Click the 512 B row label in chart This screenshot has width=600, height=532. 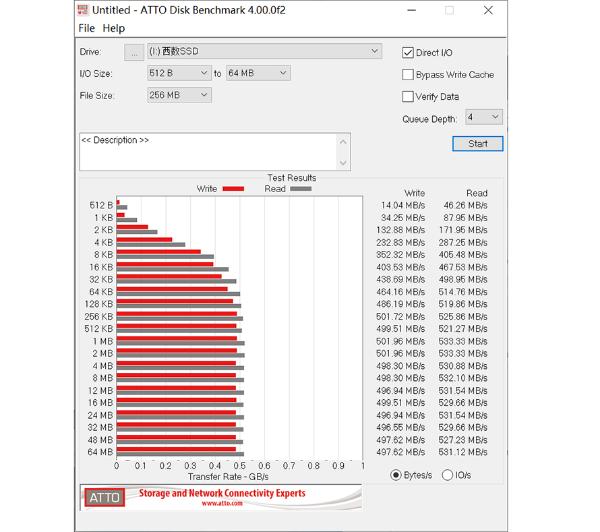(x=101, y=206)
